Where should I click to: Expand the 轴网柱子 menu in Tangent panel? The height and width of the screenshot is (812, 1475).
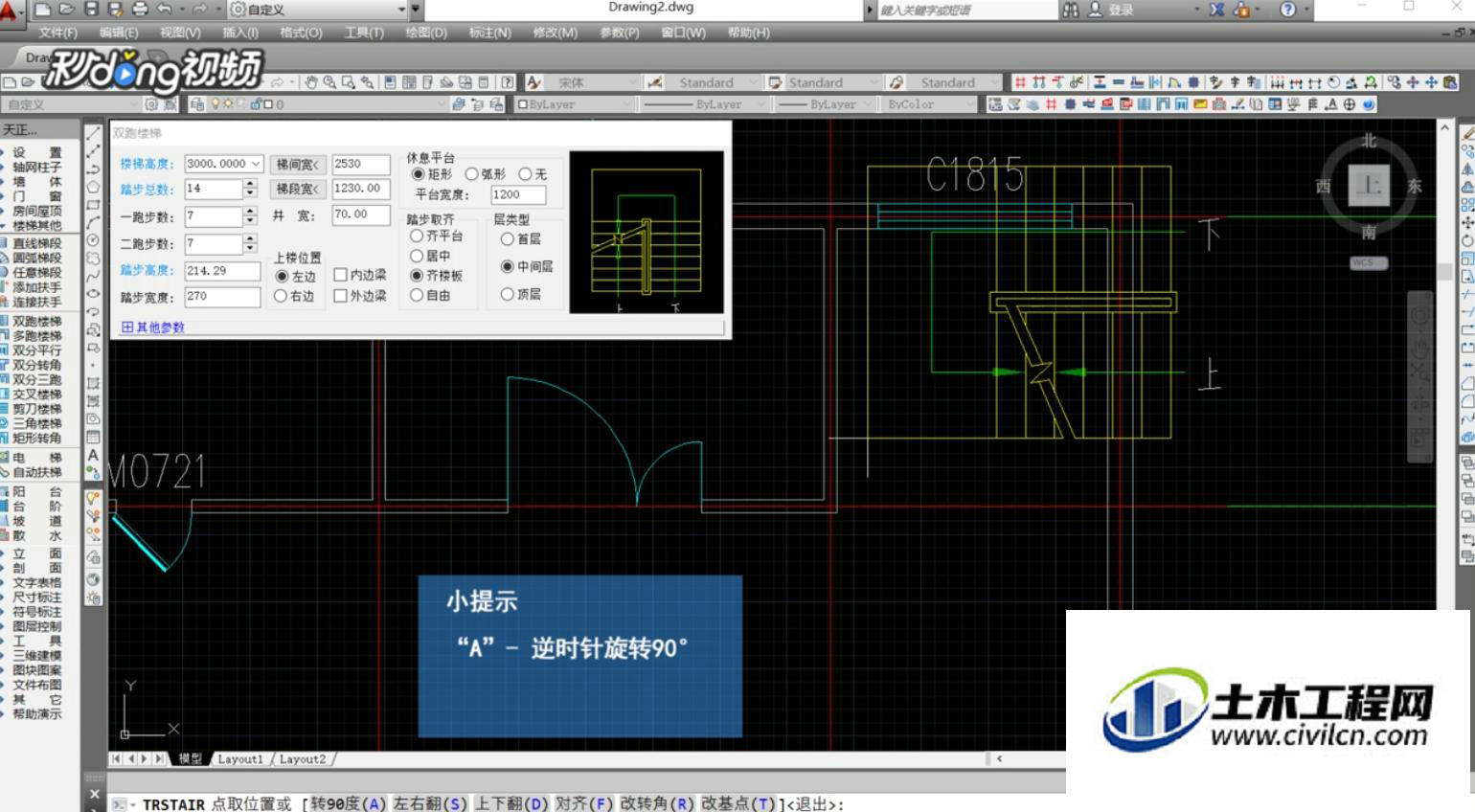36,167
